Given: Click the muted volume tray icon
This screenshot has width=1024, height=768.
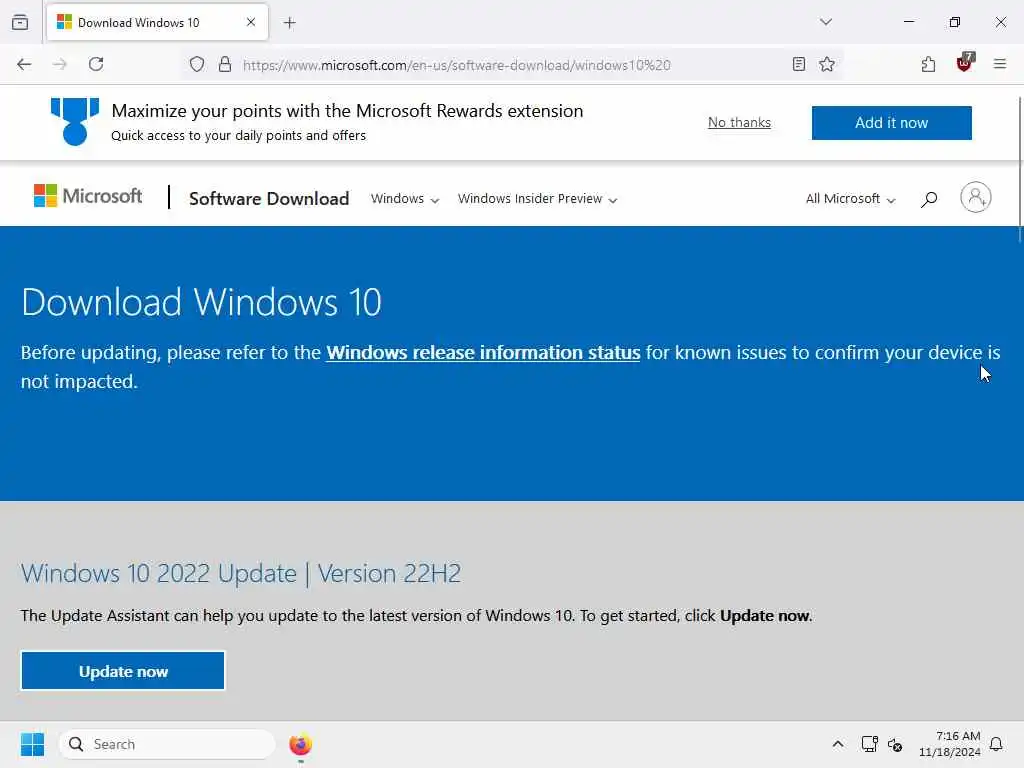Looking at the screenshot, I should pyautogui.click(x=895, y=744).
